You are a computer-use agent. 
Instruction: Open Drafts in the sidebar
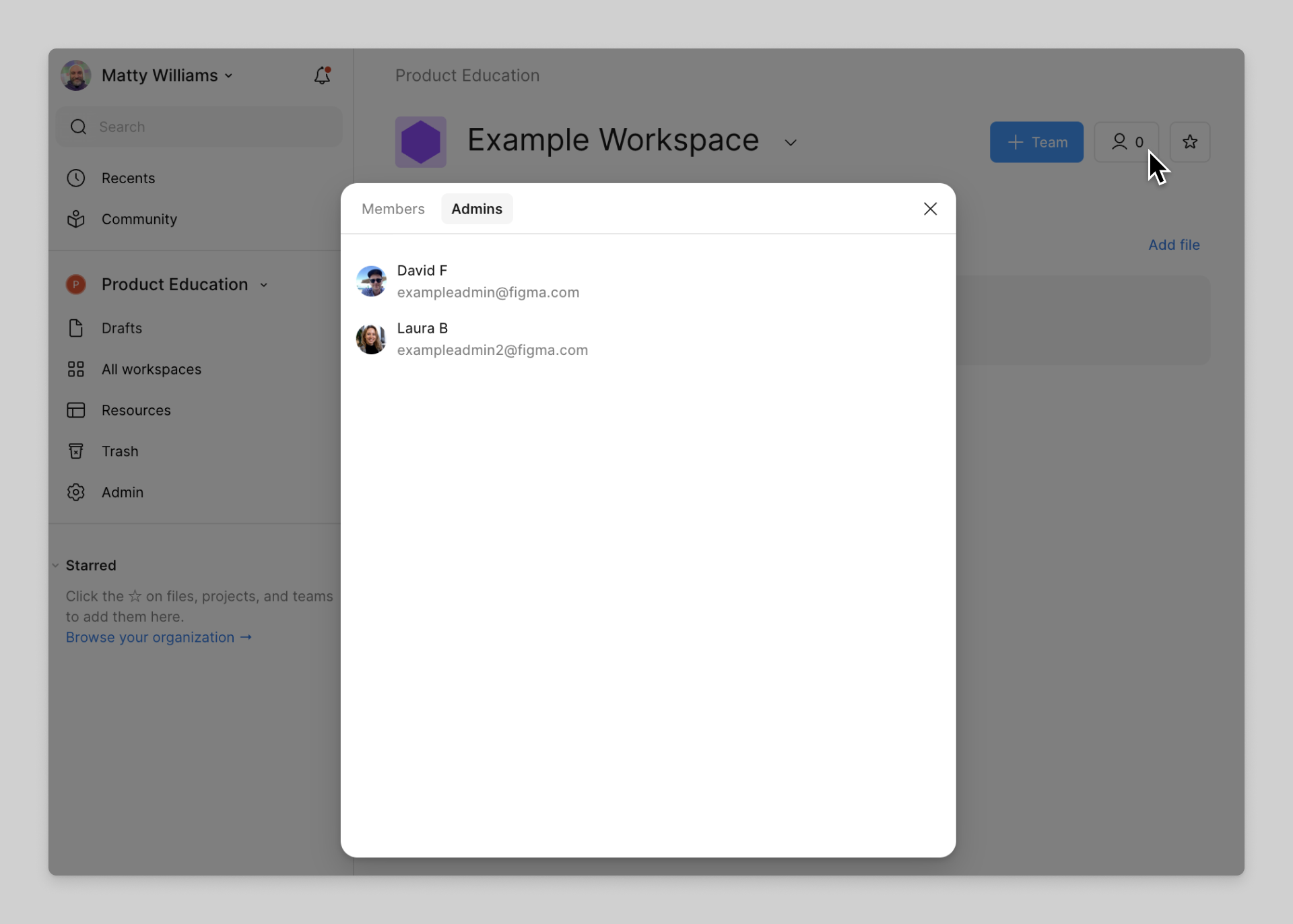[121, 329]
